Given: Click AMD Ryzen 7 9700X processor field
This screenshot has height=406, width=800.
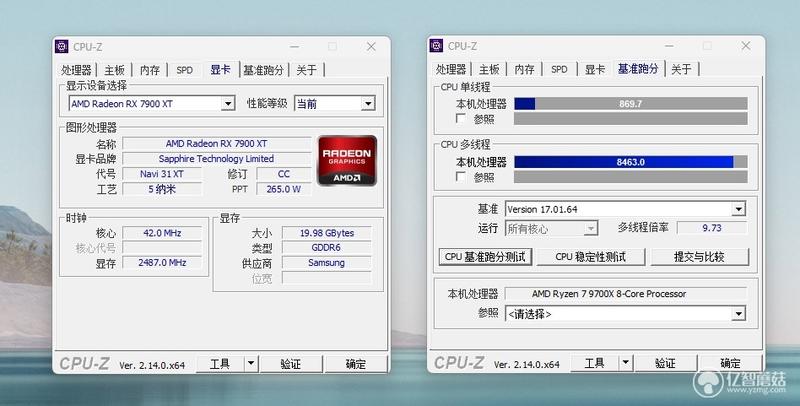Looking at the screenshot, I should pos(626,294).
